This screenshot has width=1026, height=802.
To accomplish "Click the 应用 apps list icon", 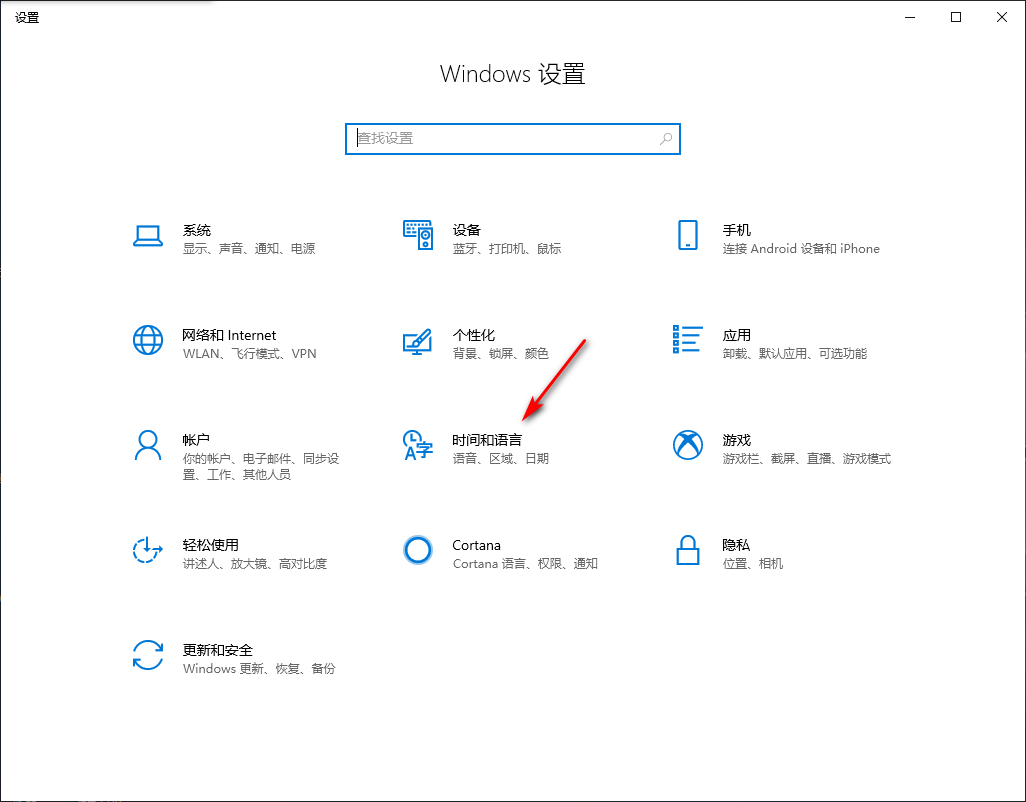I will [688, 340].
